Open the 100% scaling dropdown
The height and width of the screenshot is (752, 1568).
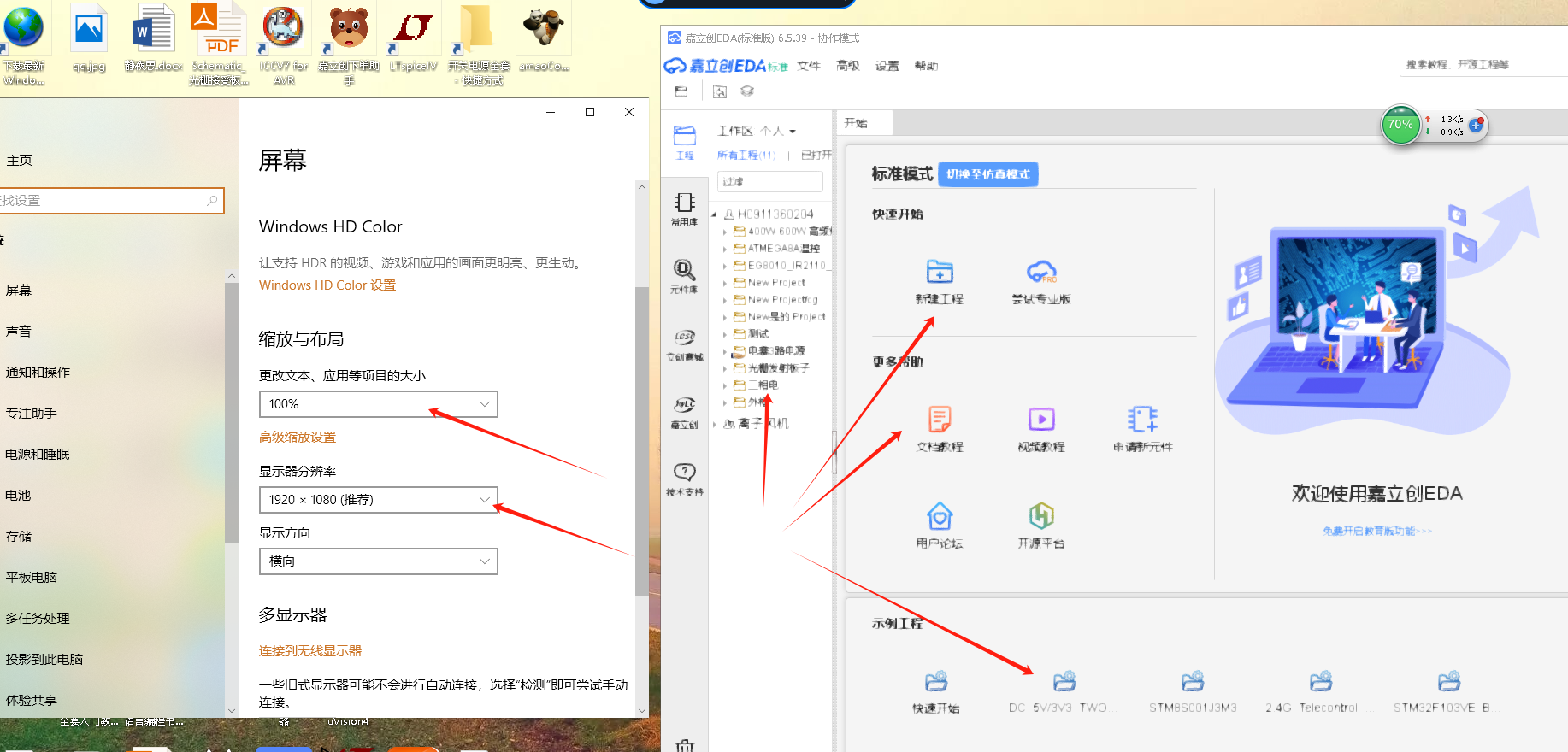pos(378,404)
